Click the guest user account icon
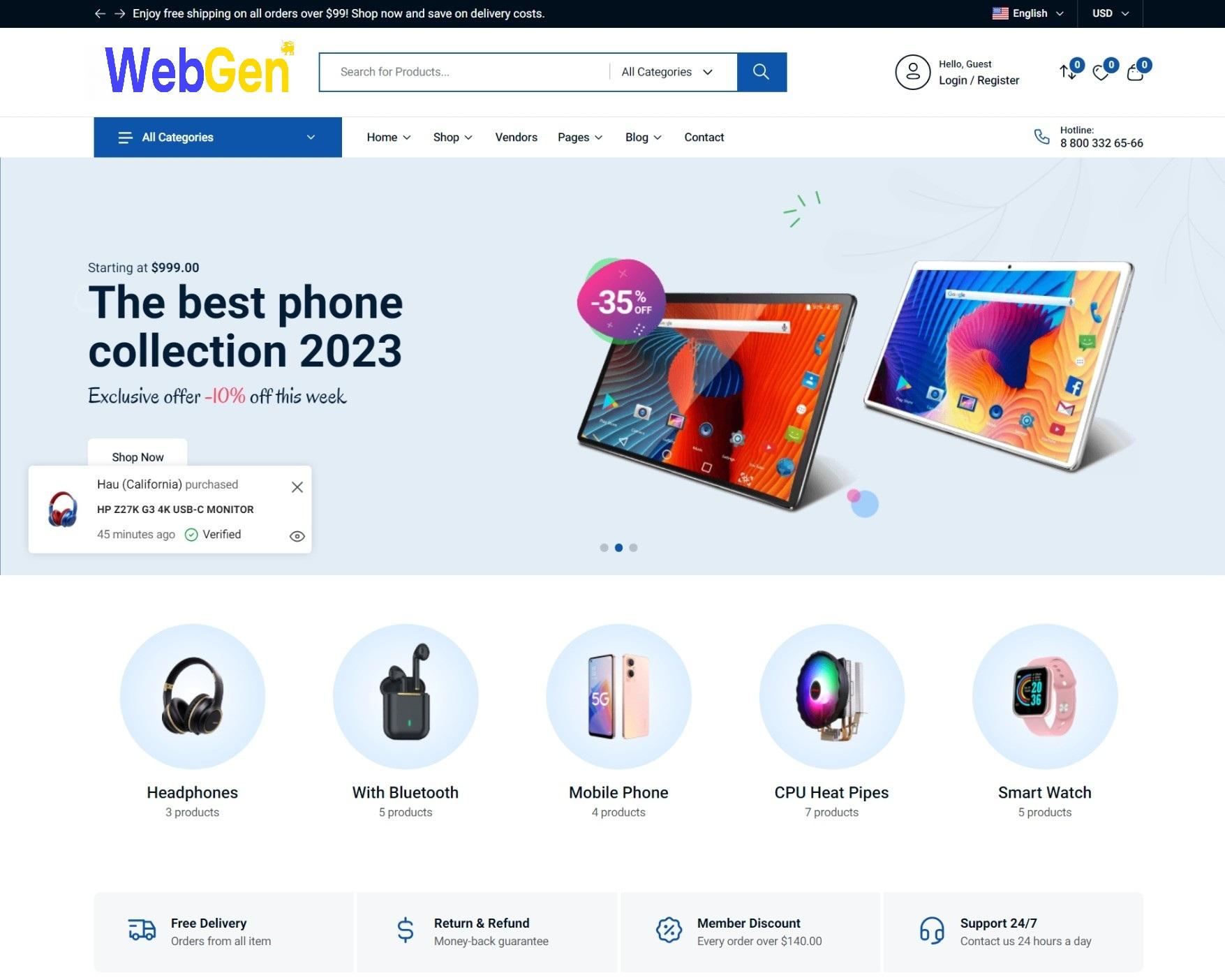This screenshot has height=980, width=1225. pyautogui.click(x=913, y=72)
